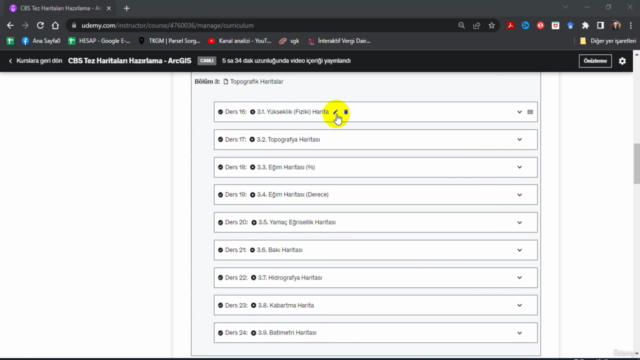Click the trash delete icon on Ders 16
This screenshot has height=360, width=640.
click(346, 112)
